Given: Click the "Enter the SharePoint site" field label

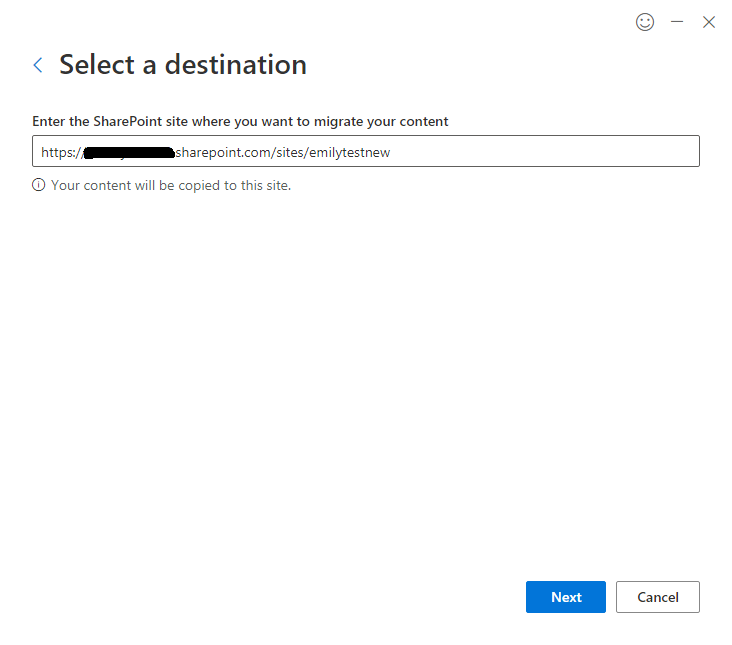Looking at the screenshot, I should click(x=240, y=121).
